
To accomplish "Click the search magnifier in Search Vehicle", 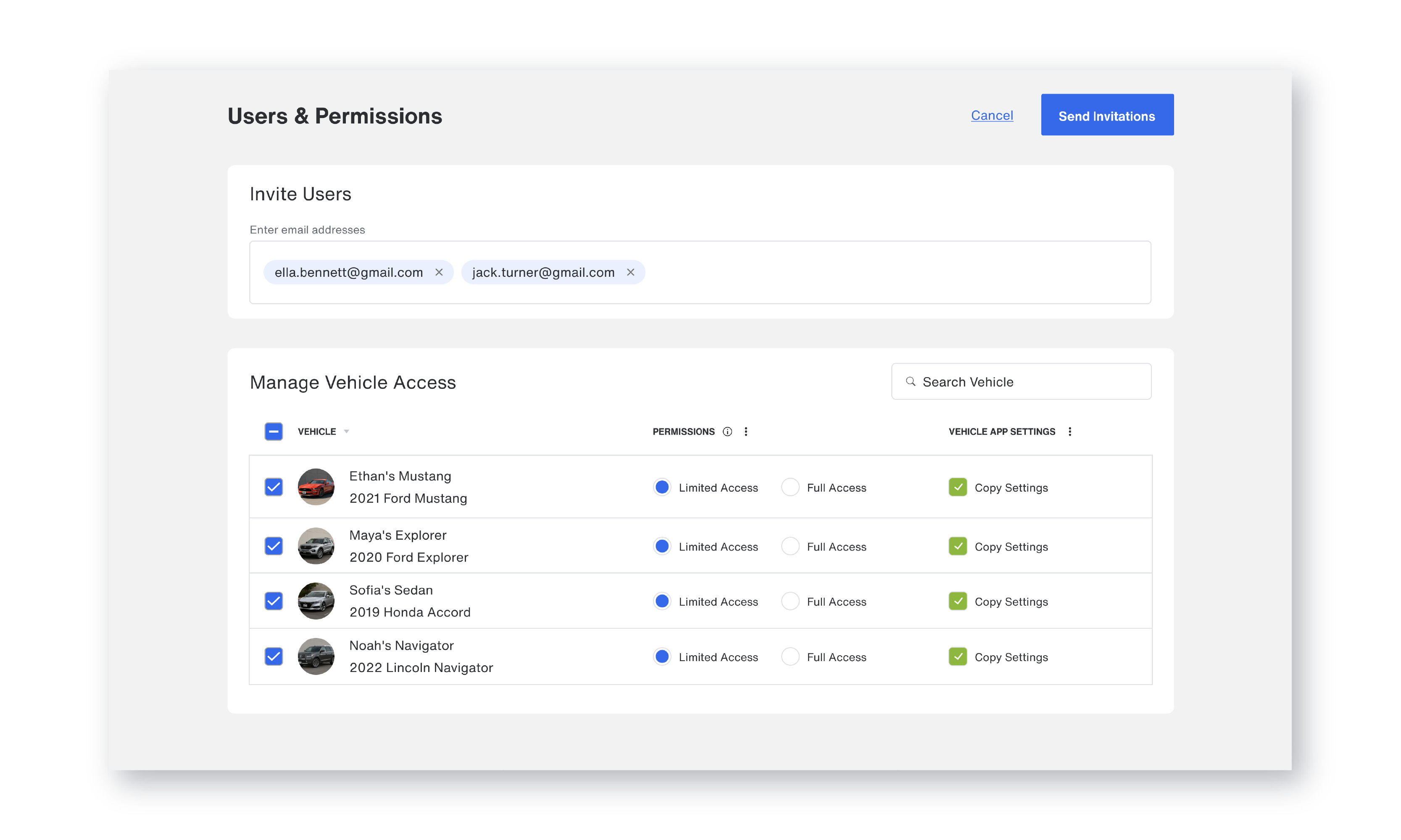I will coord(910,381).
